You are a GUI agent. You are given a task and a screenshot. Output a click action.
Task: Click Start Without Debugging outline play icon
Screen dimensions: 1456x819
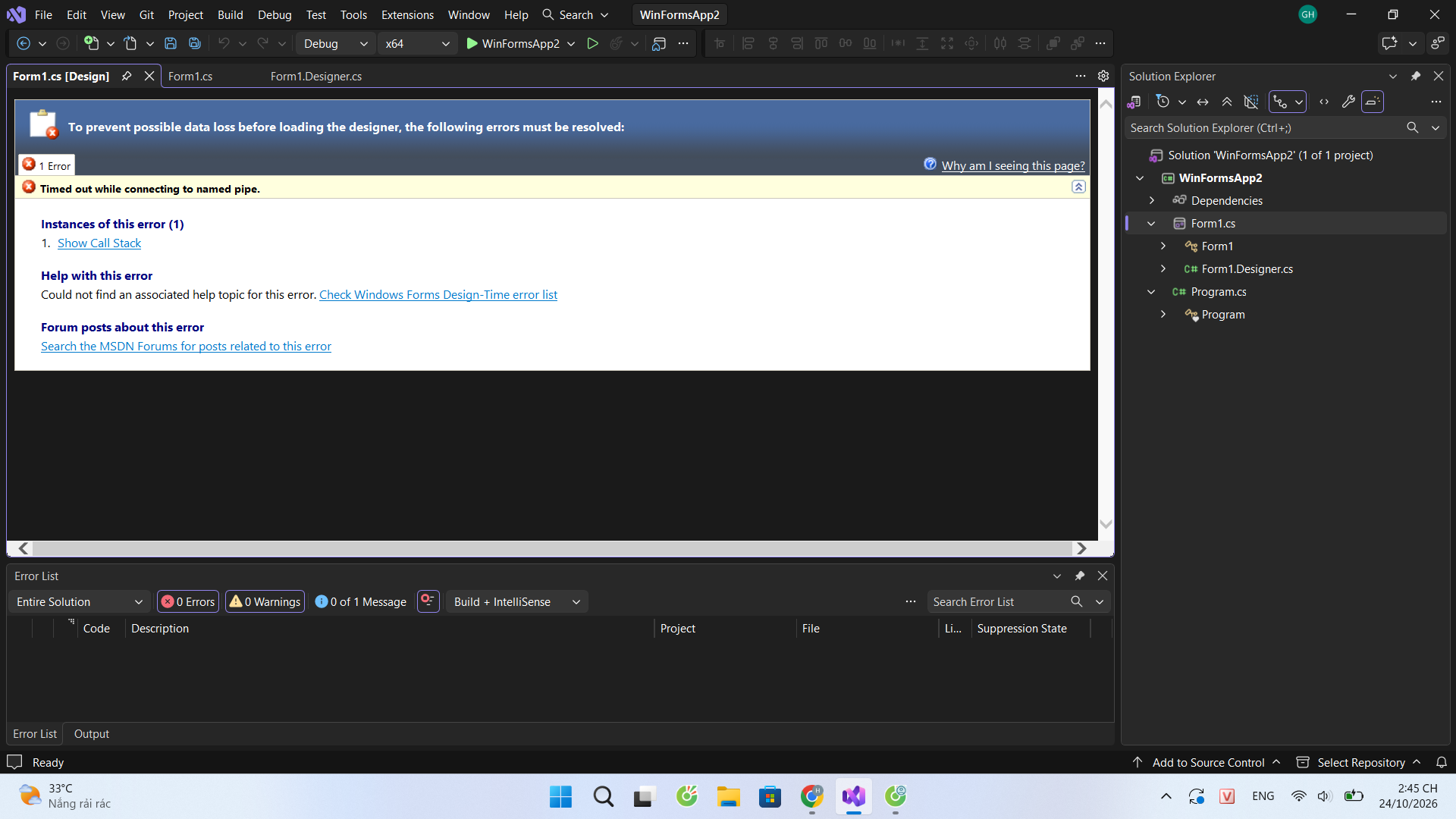pos(593,43)
